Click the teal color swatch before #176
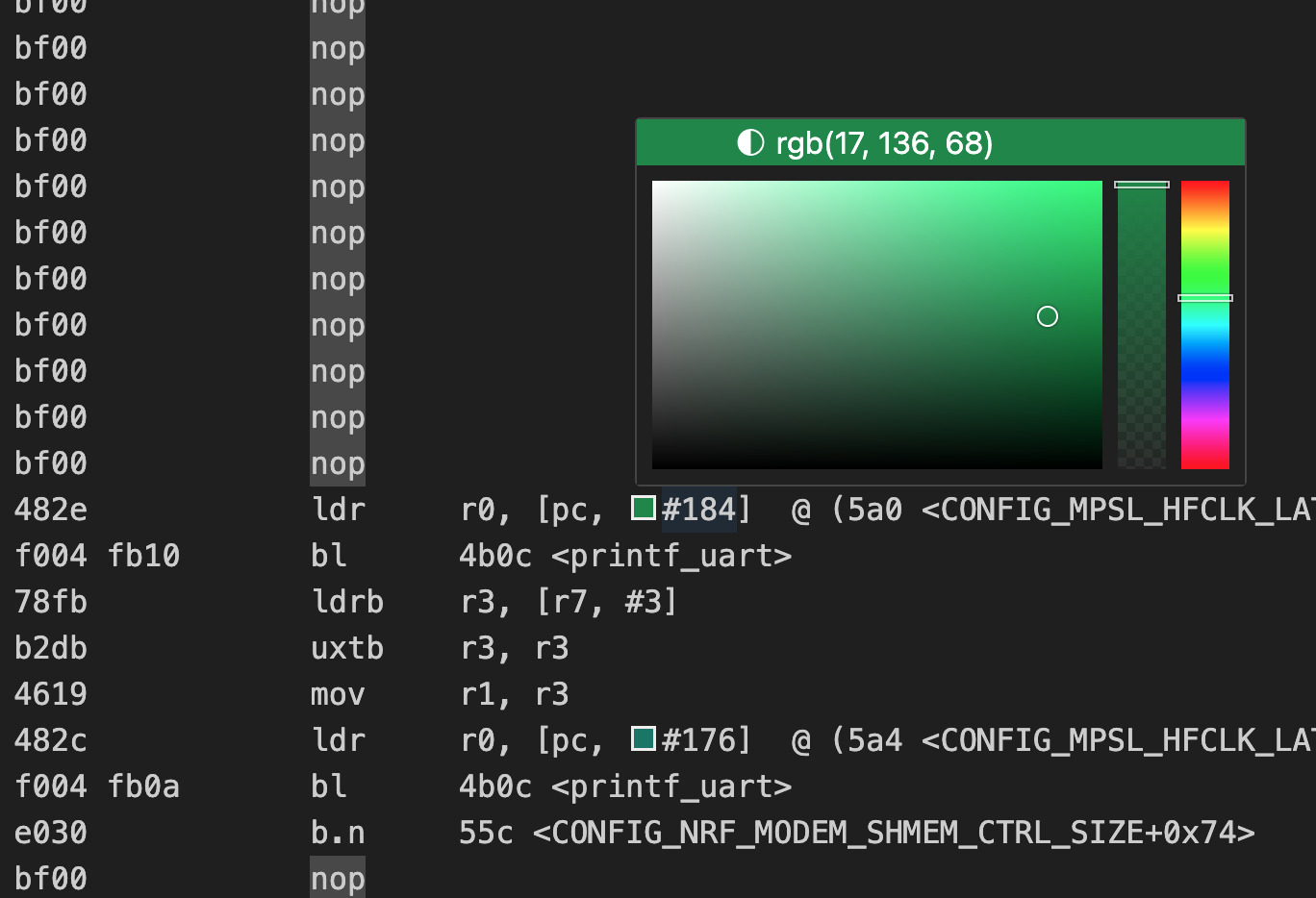 pos(643,738)
